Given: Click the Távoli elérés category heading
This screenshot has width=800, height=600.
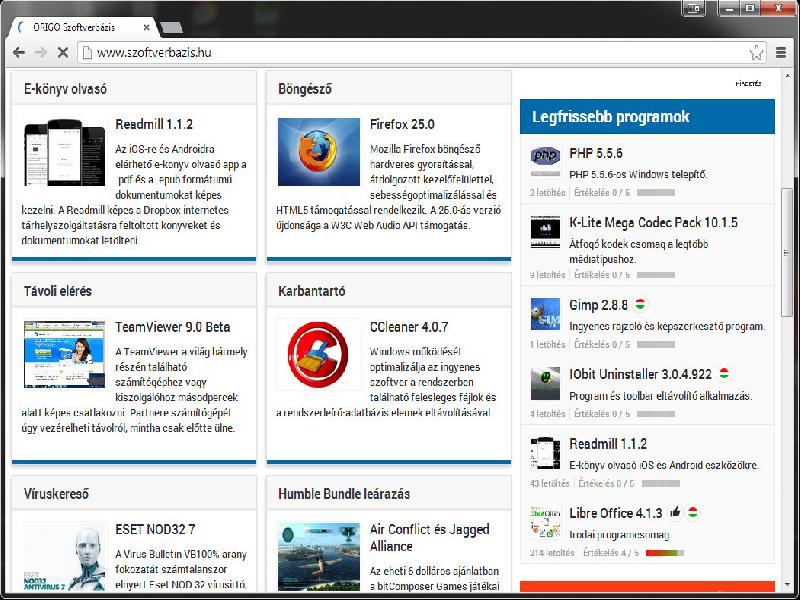Looking at the screenshot, I should tap(58, 291).
